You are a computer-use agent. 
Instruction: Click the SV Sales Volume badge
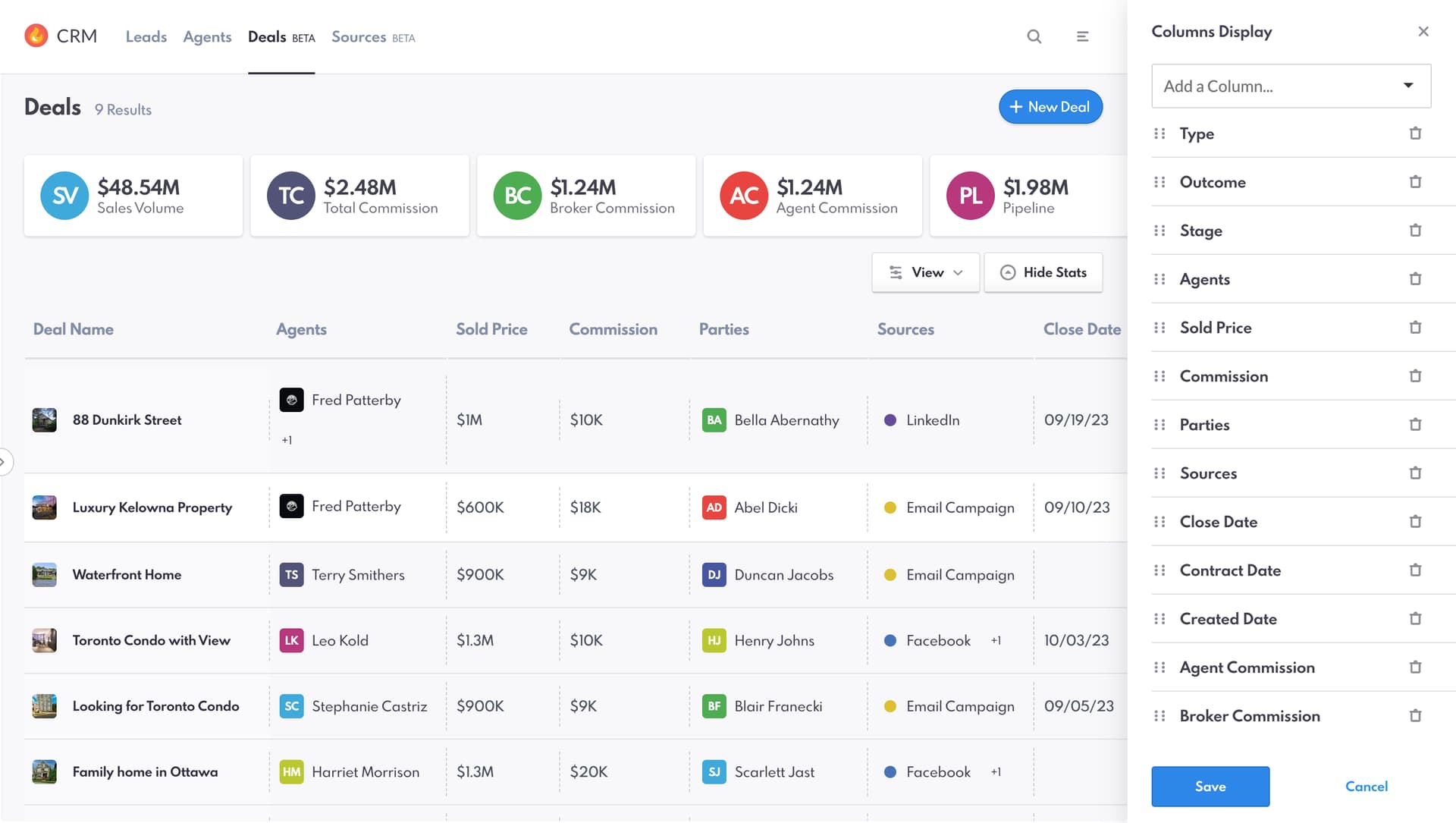[64, 196]
